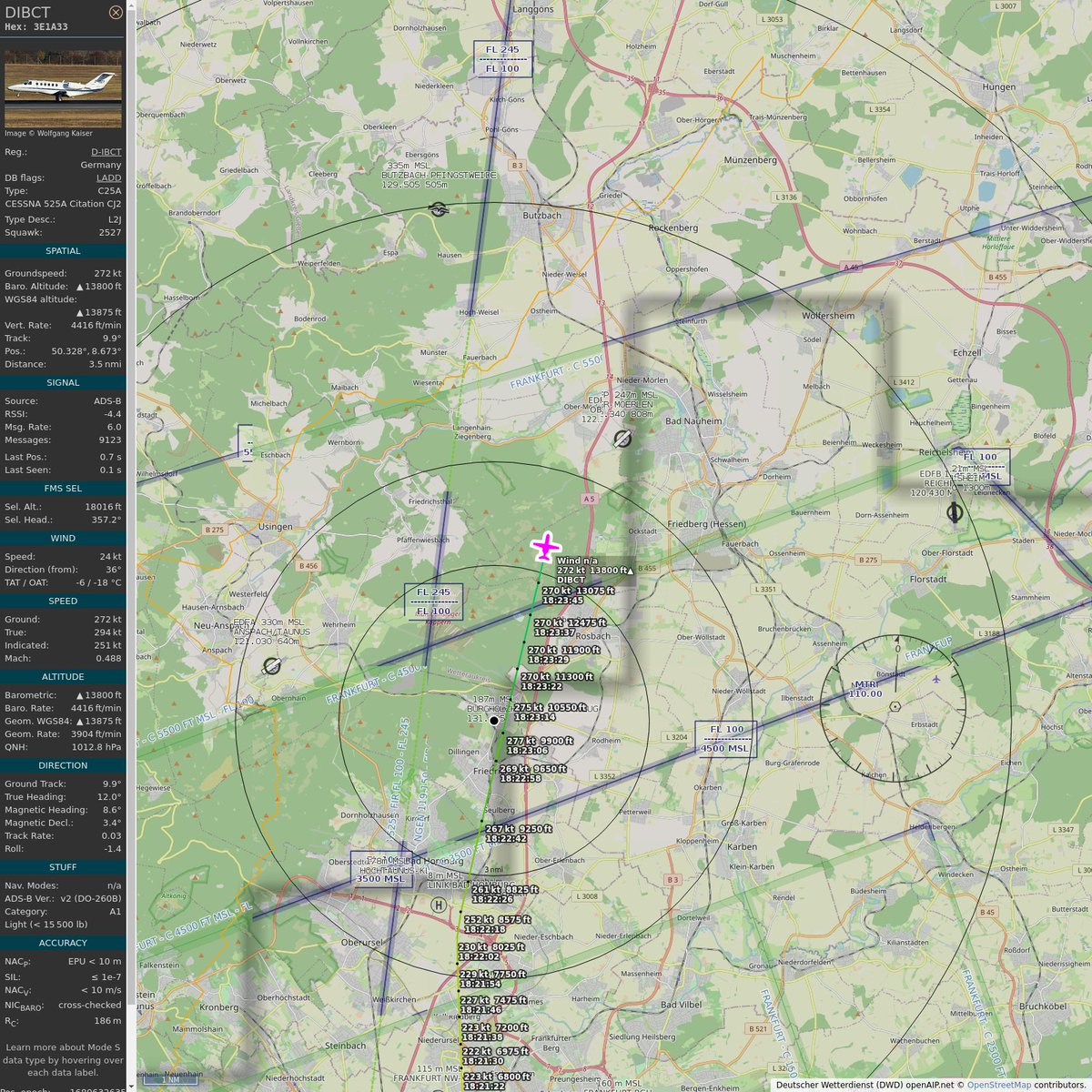Close the DIBCT aircraft info panel

pos(116,12)
